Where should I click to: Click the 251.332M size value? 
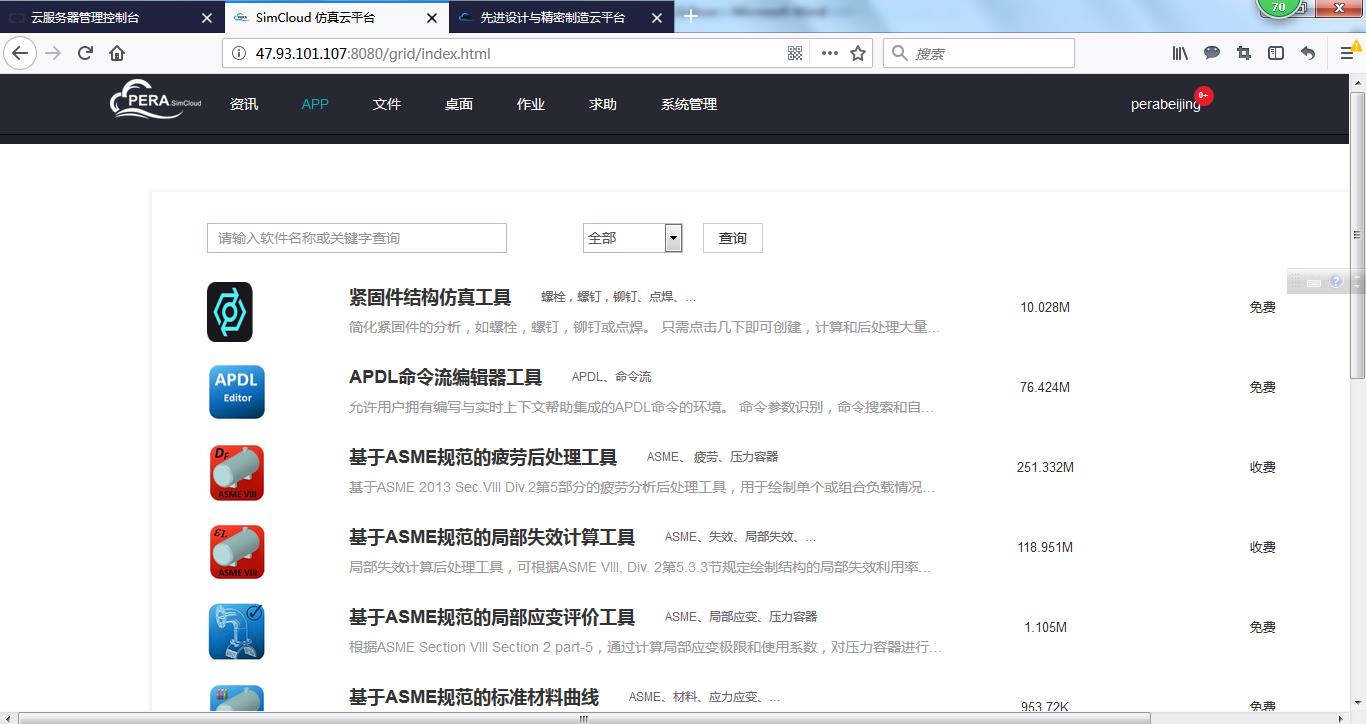[x=1045, y=467]
